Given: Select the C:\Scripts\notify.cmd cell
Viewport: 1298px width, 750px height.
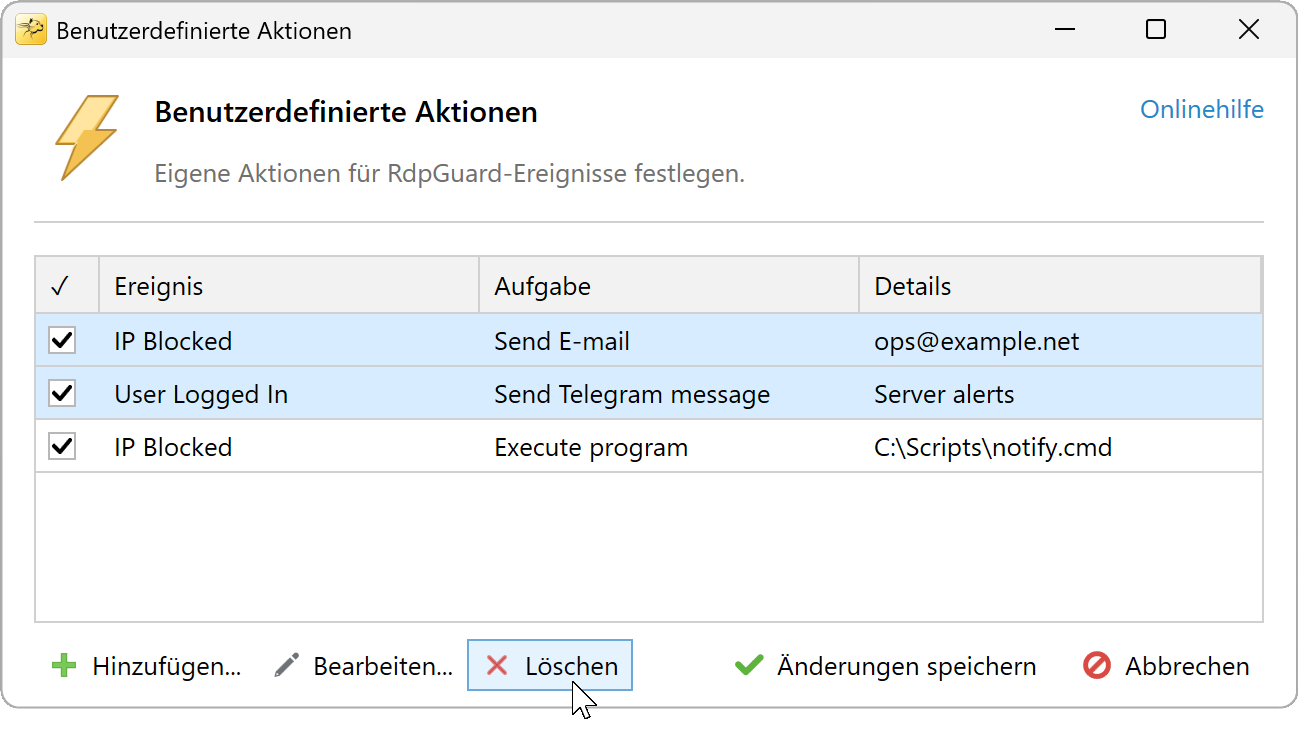Looking at the screenshot, I should (1060, 447).
